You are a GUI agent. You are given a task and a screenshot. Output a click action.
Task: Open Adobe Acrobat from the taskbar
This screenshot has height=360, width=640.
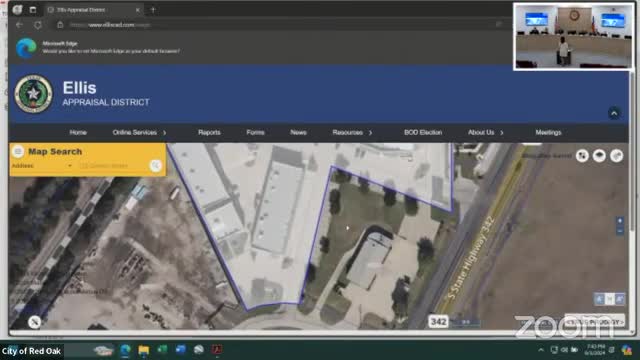[217, 350]
